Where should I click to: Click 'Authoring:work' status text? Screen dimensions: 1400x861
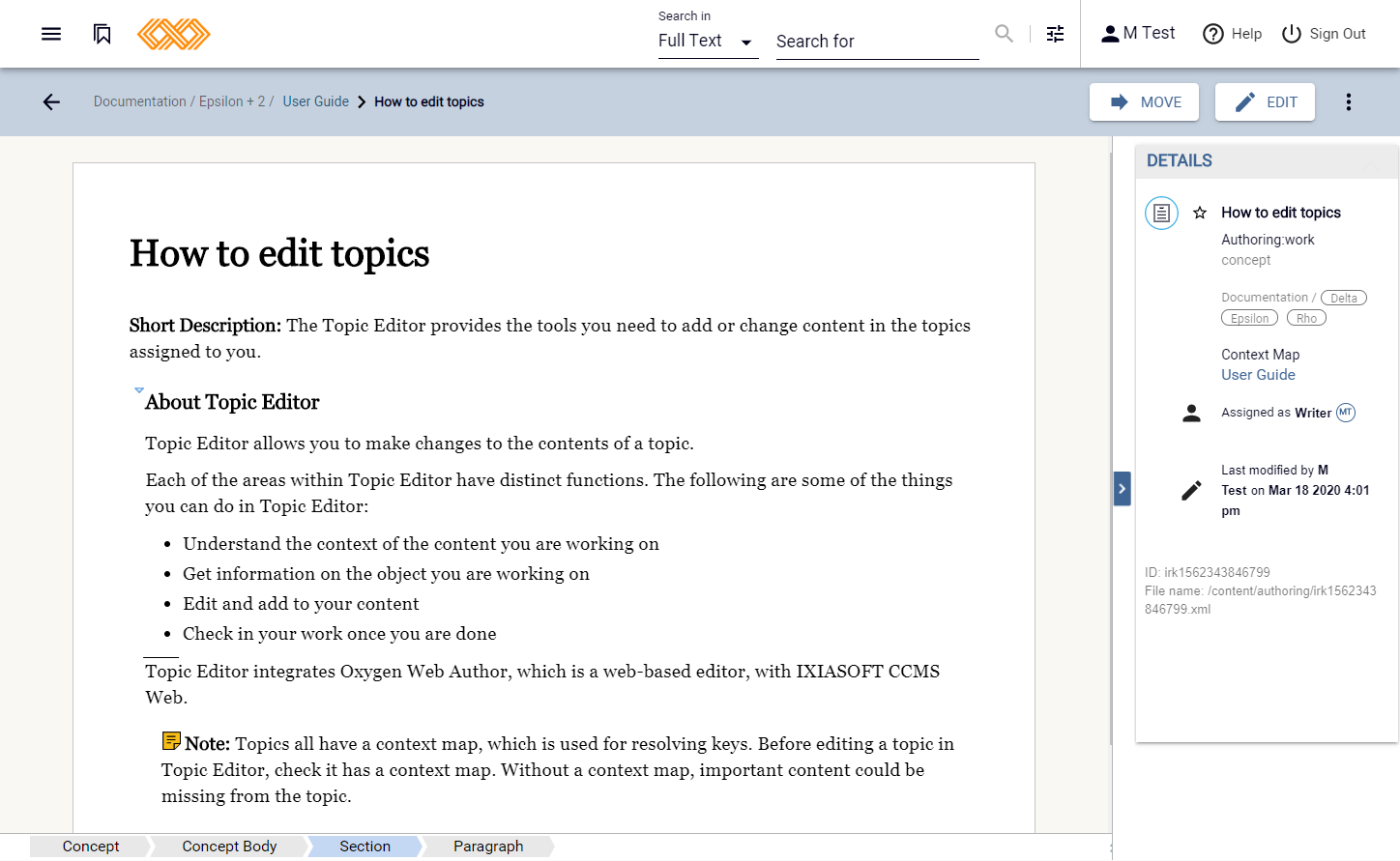pos(1268,240)
